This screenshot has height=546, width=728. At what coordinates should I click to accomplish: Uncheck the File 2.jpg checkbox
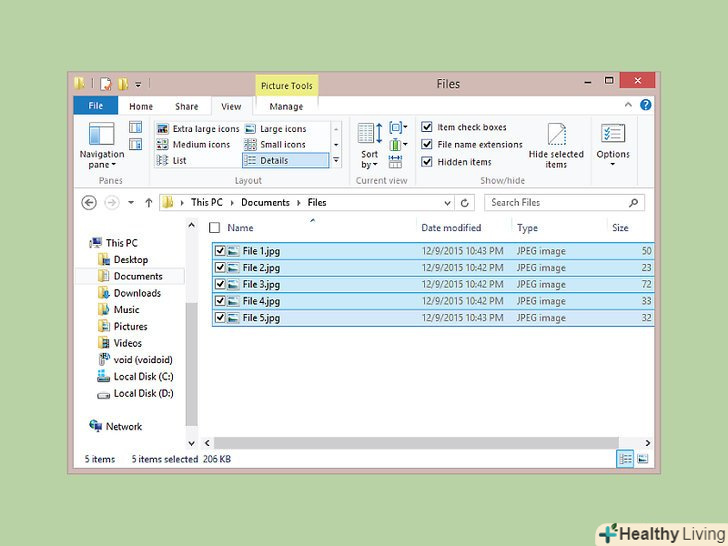[x=220, y=267]
